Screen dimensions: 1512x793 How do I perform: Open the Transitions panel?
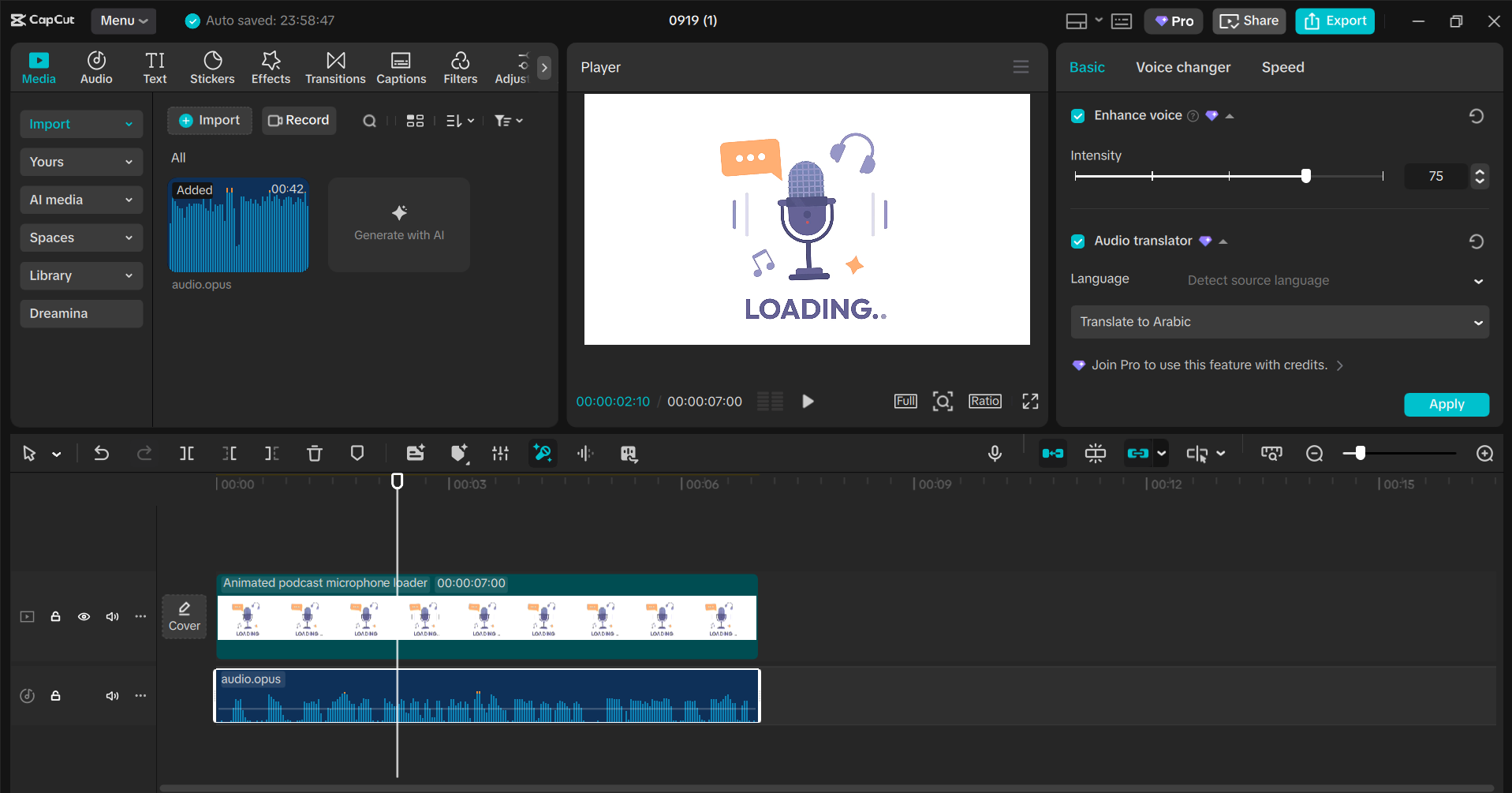[335, 66]
